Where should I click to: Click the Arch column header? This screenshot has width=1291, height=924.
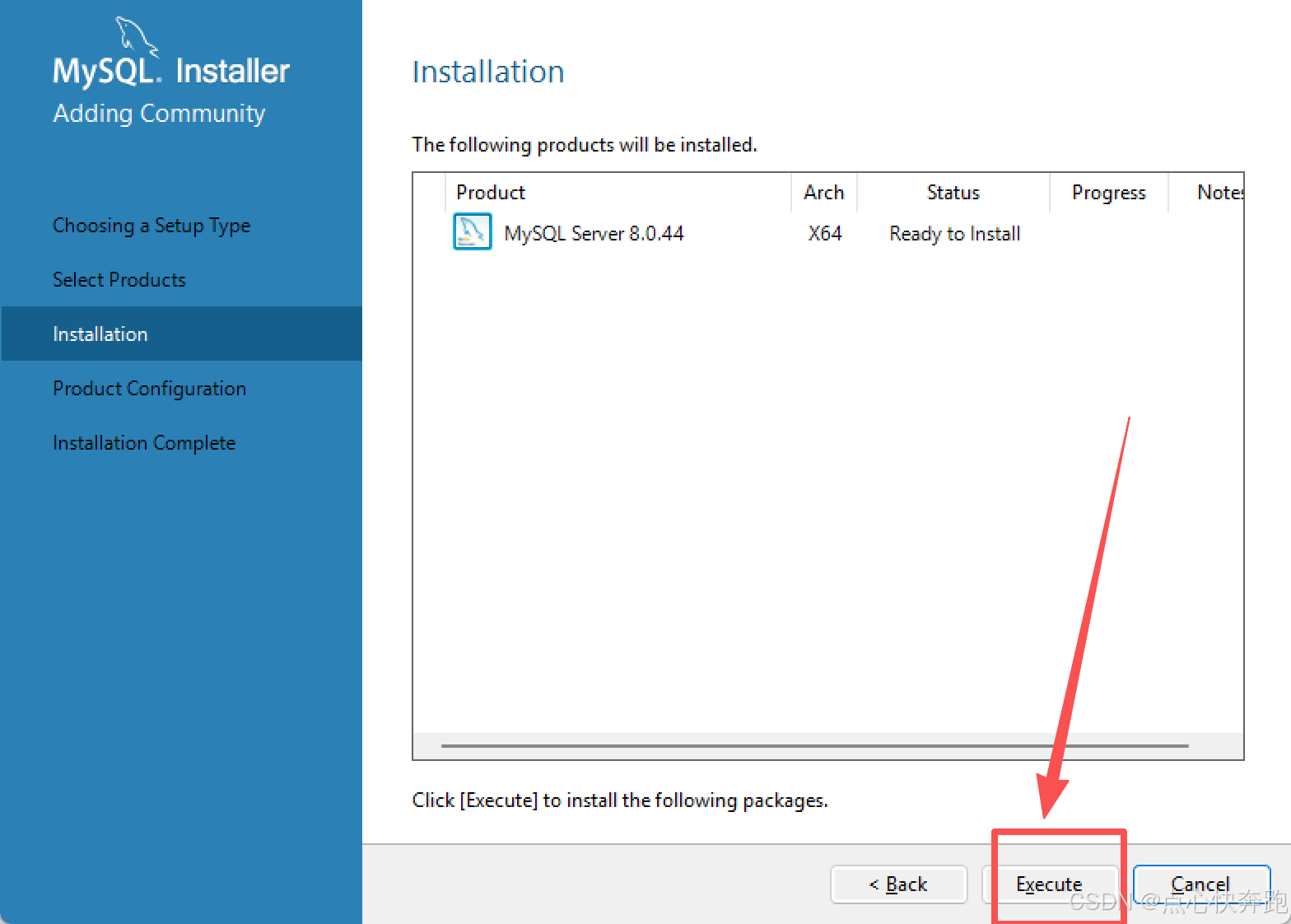824,193
